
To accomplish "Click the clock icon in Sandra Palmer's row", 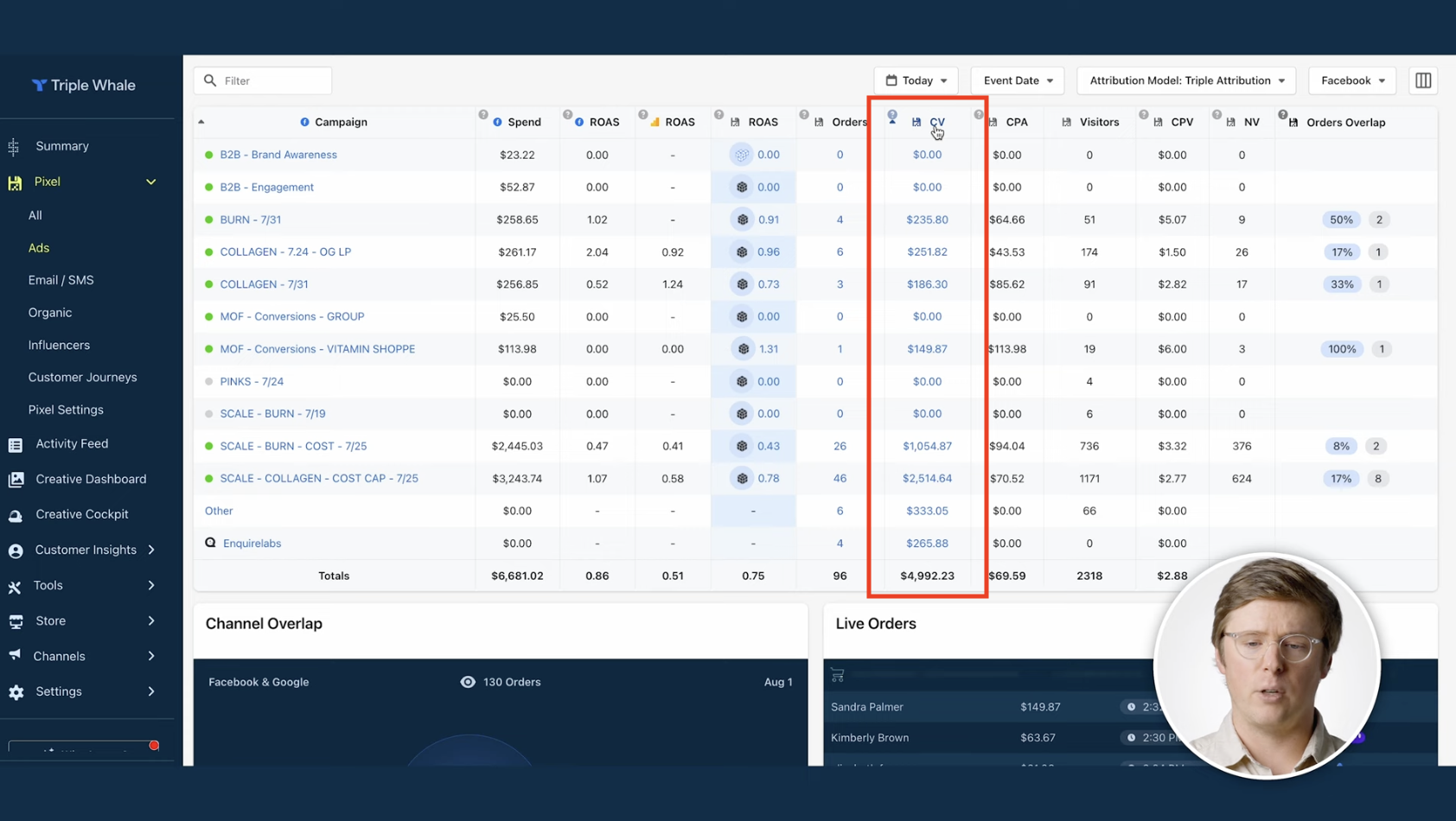I will tap(1131, 707).
